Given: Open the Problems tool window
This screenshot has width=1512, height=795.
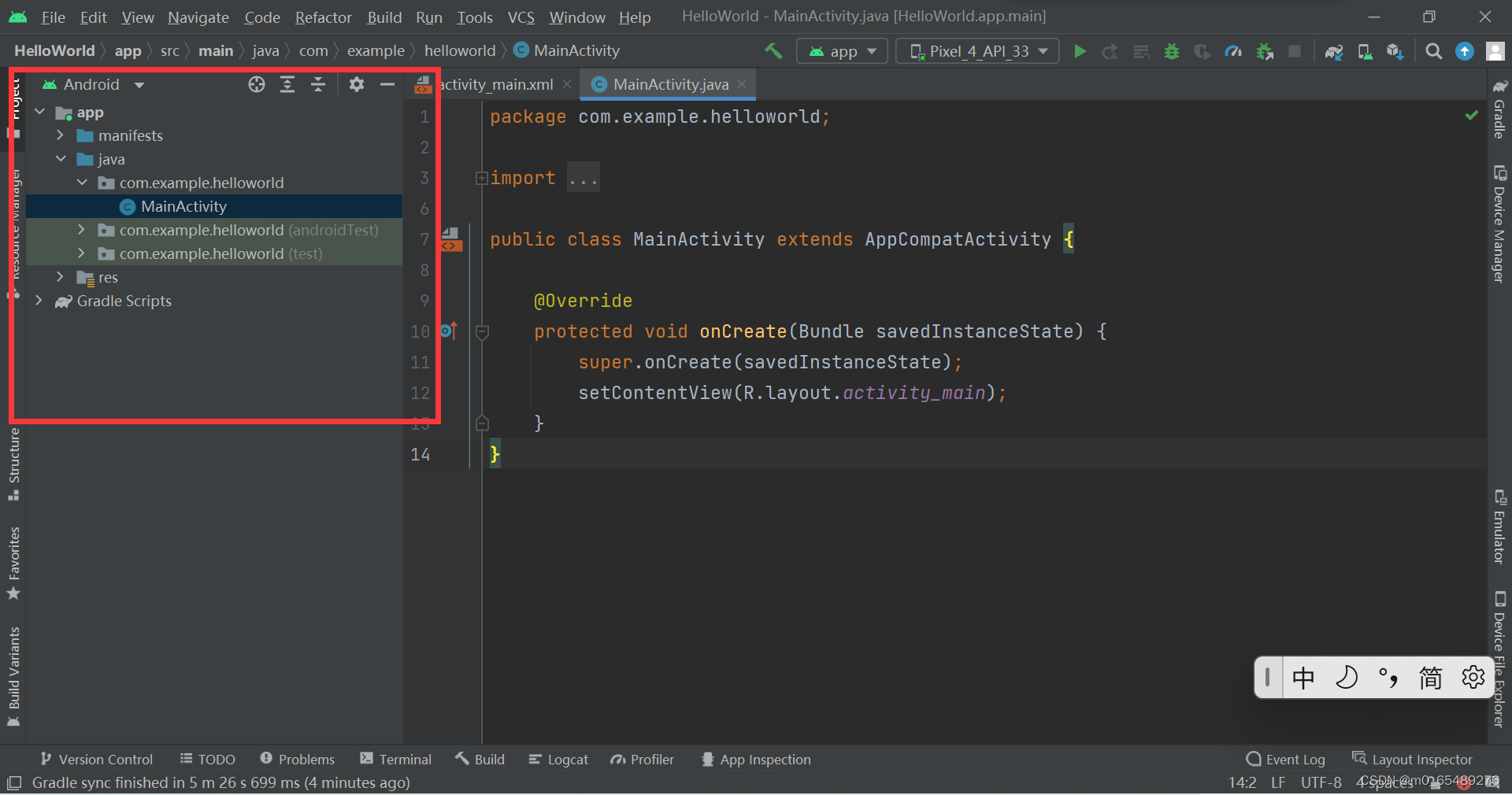Looking at the screenshot, I should pyautogui.click(x=298, y=759).
